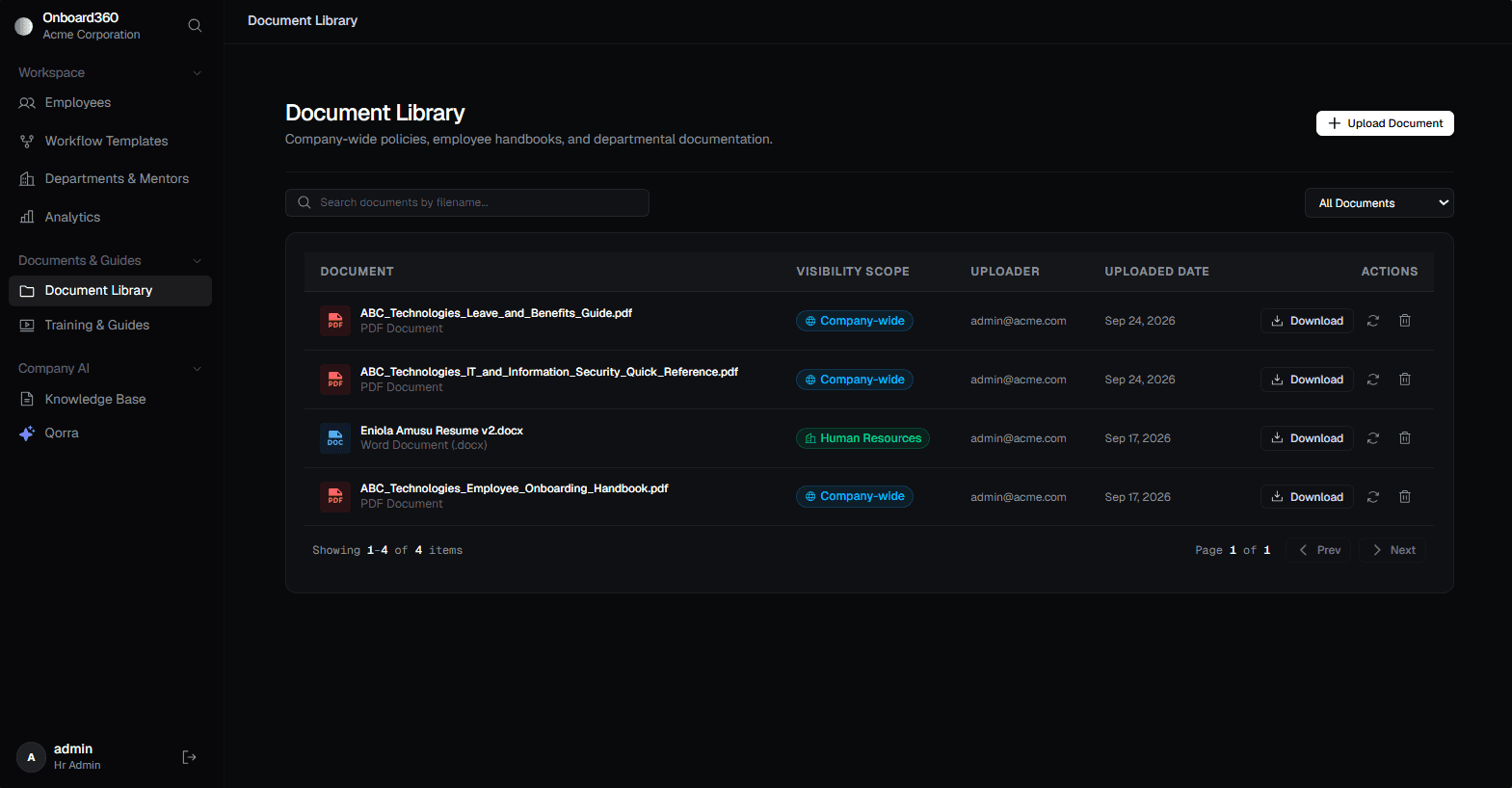Open the All Documents filter dropdown
Screen dimensions: 1512x788
(1379, 203)
